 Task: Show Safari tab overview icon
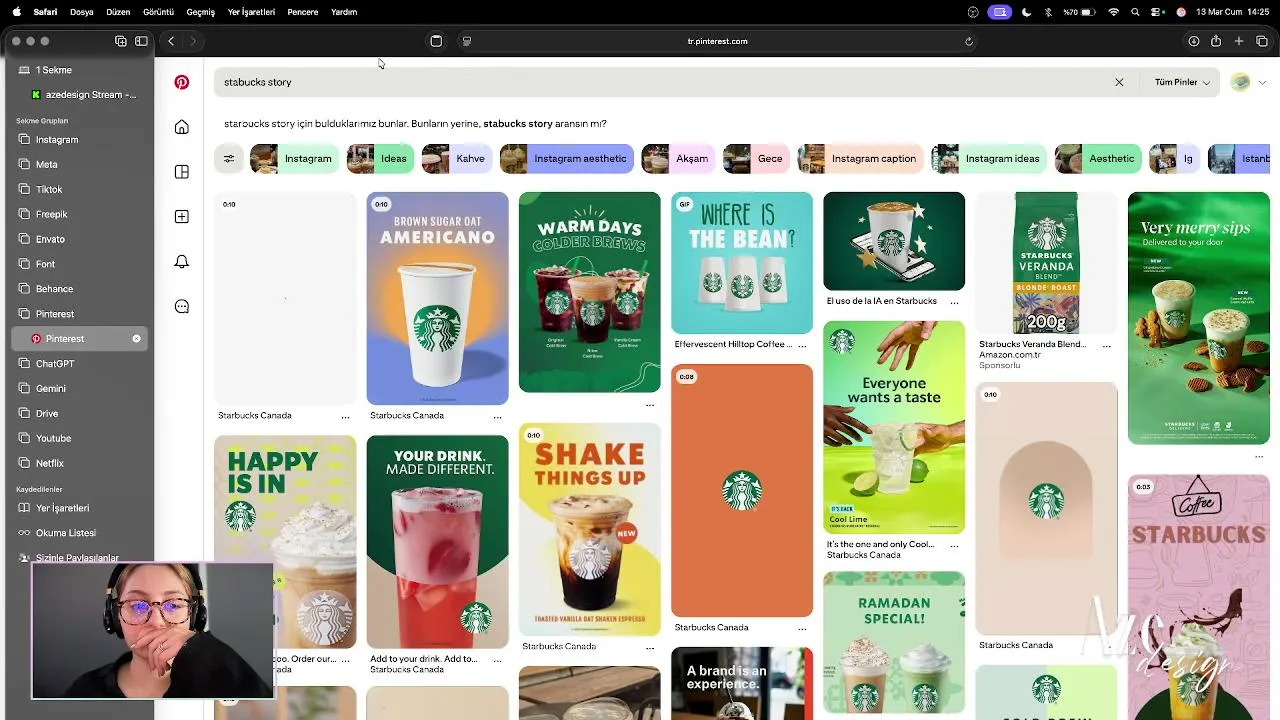click(1262, 41)
